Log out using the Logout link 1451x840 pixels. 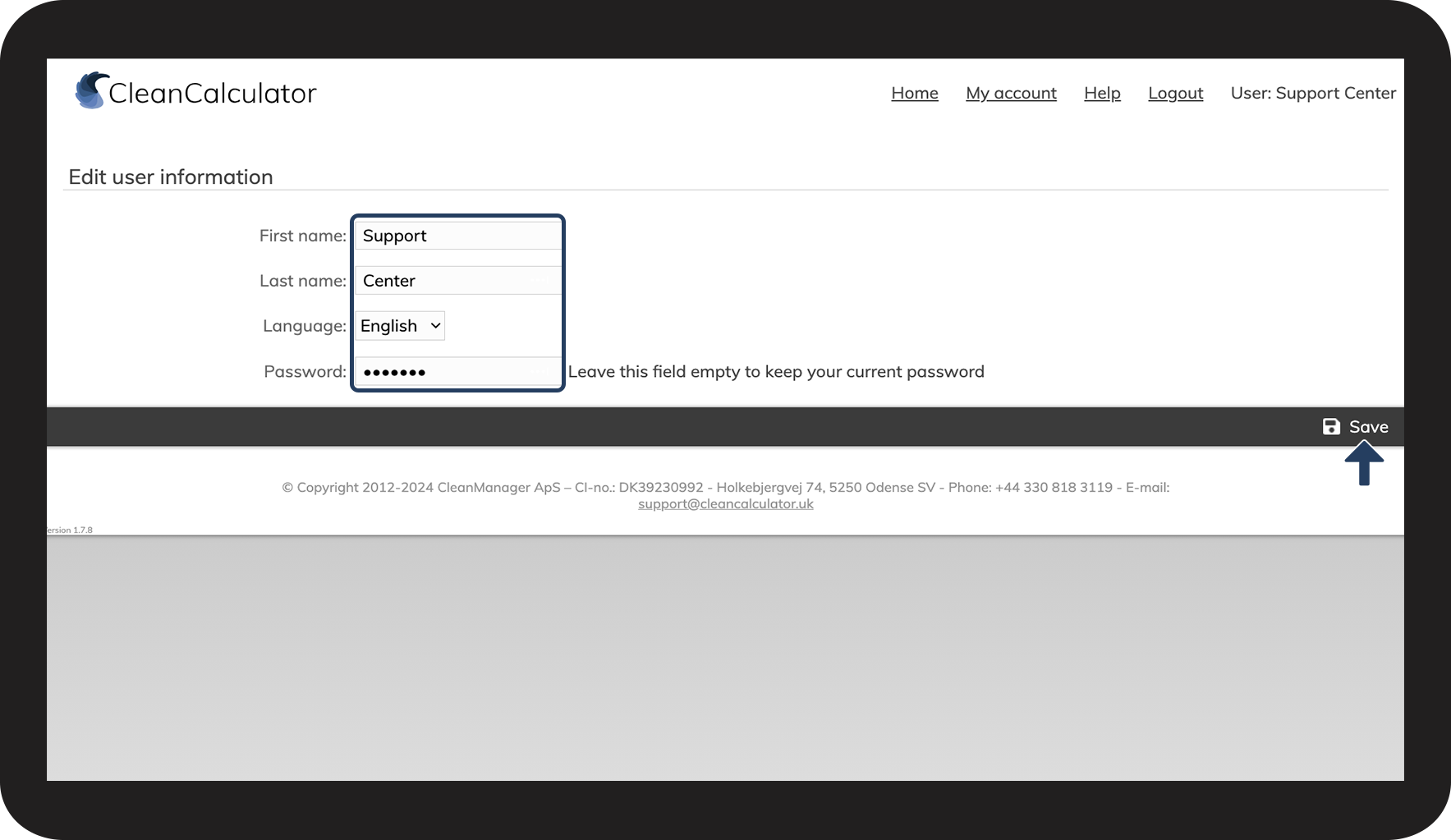(1175, 94)
